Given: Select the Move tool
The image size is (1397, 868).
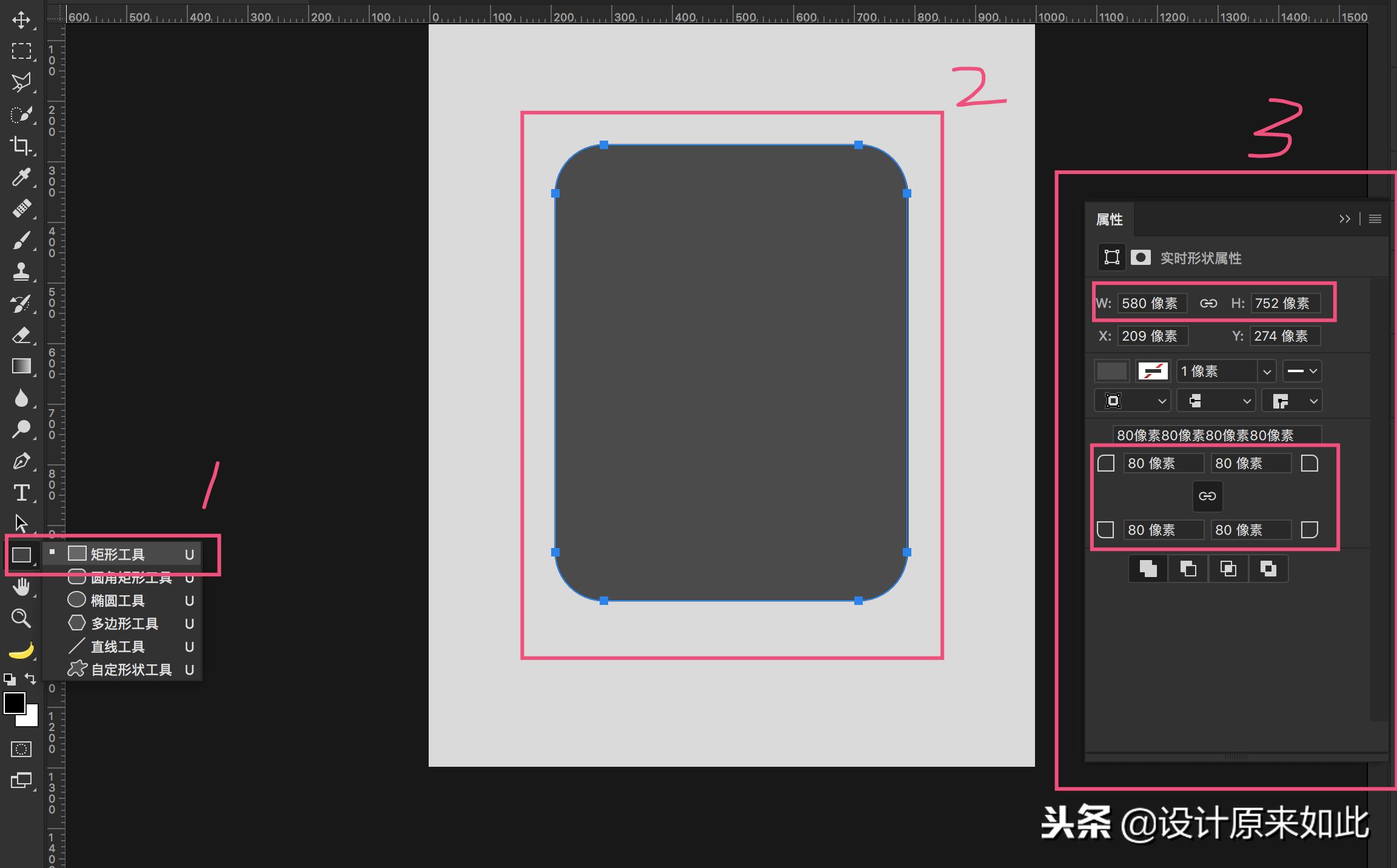Looking at the screenshot, I should (x=22, y=19).
